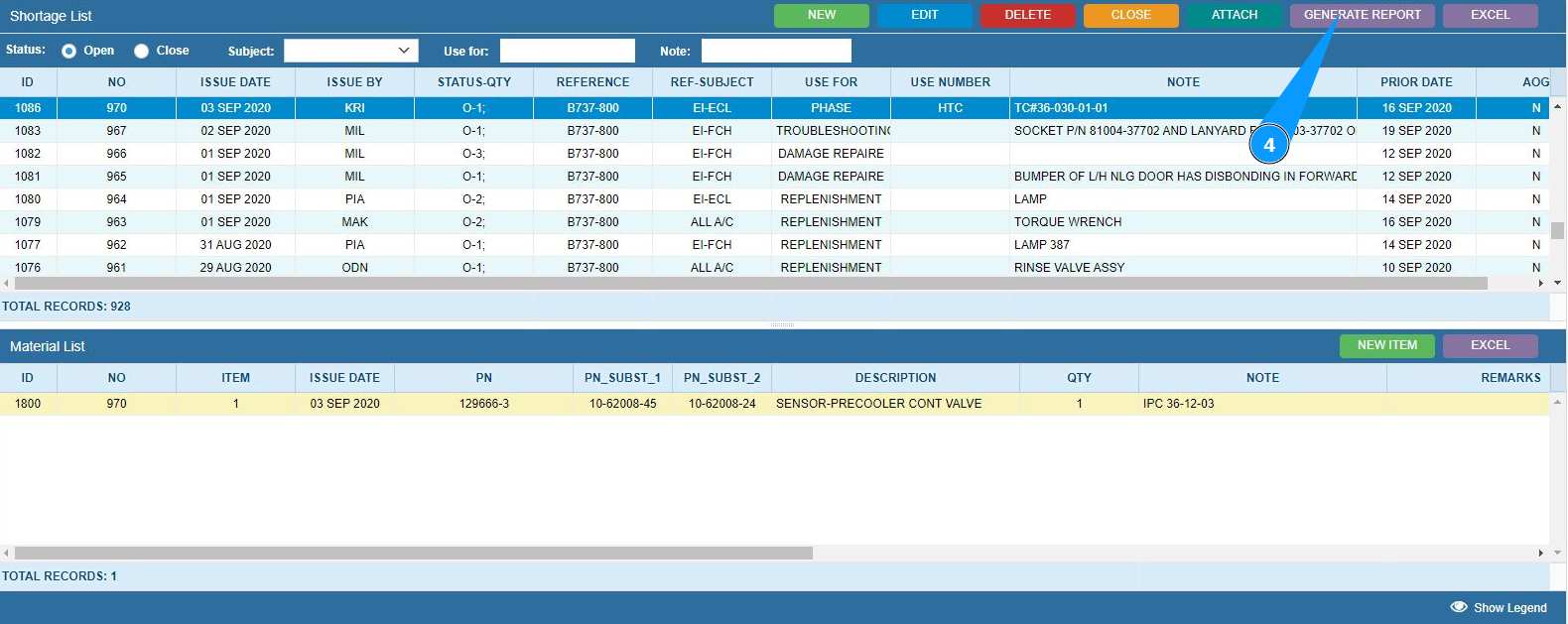Image resolution: width=1568 pixels, height=624 pixels.
Task: Click Shortage List horizontal scrollbar
Action: [x=750, y=284]
